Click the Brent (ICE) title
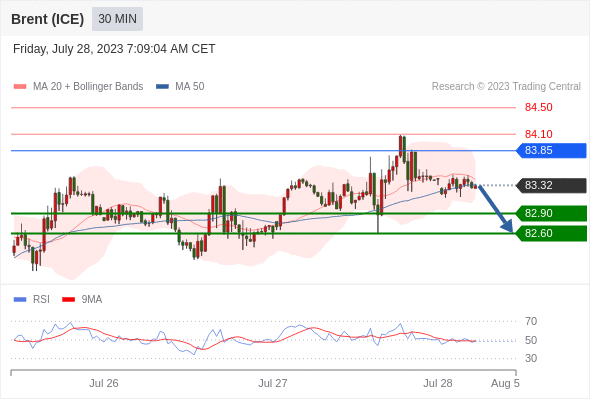Screen dimensions: 590x400 coord(47,19)
